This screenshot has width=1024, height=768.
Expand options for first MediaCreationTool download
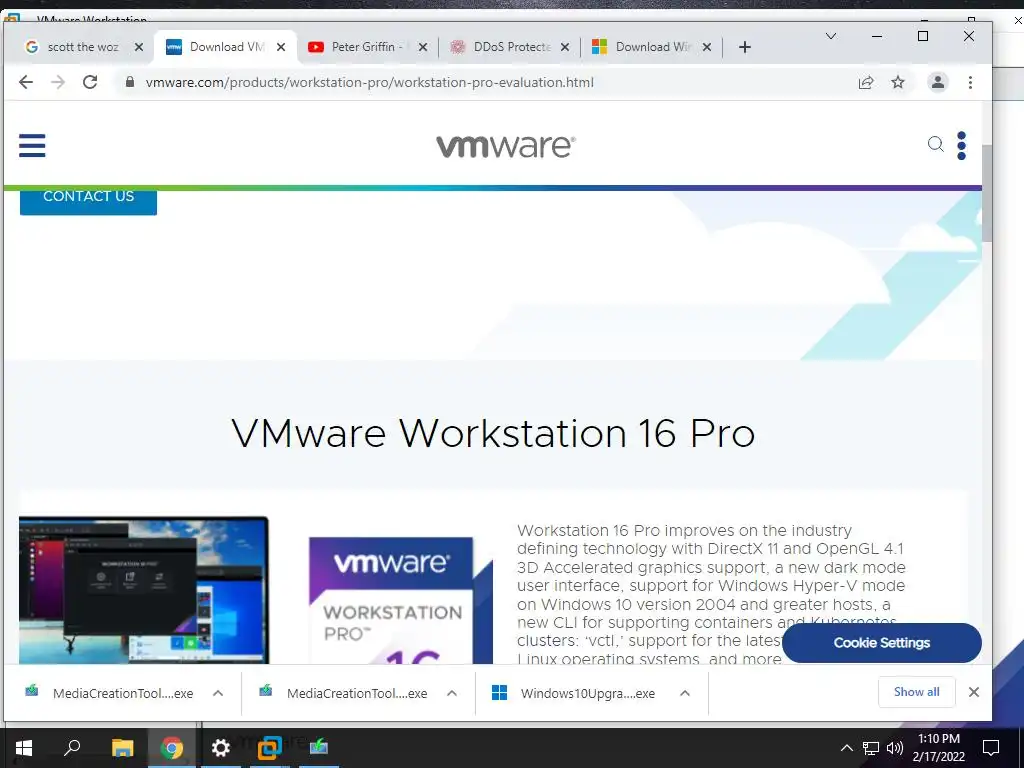point(218,693)
